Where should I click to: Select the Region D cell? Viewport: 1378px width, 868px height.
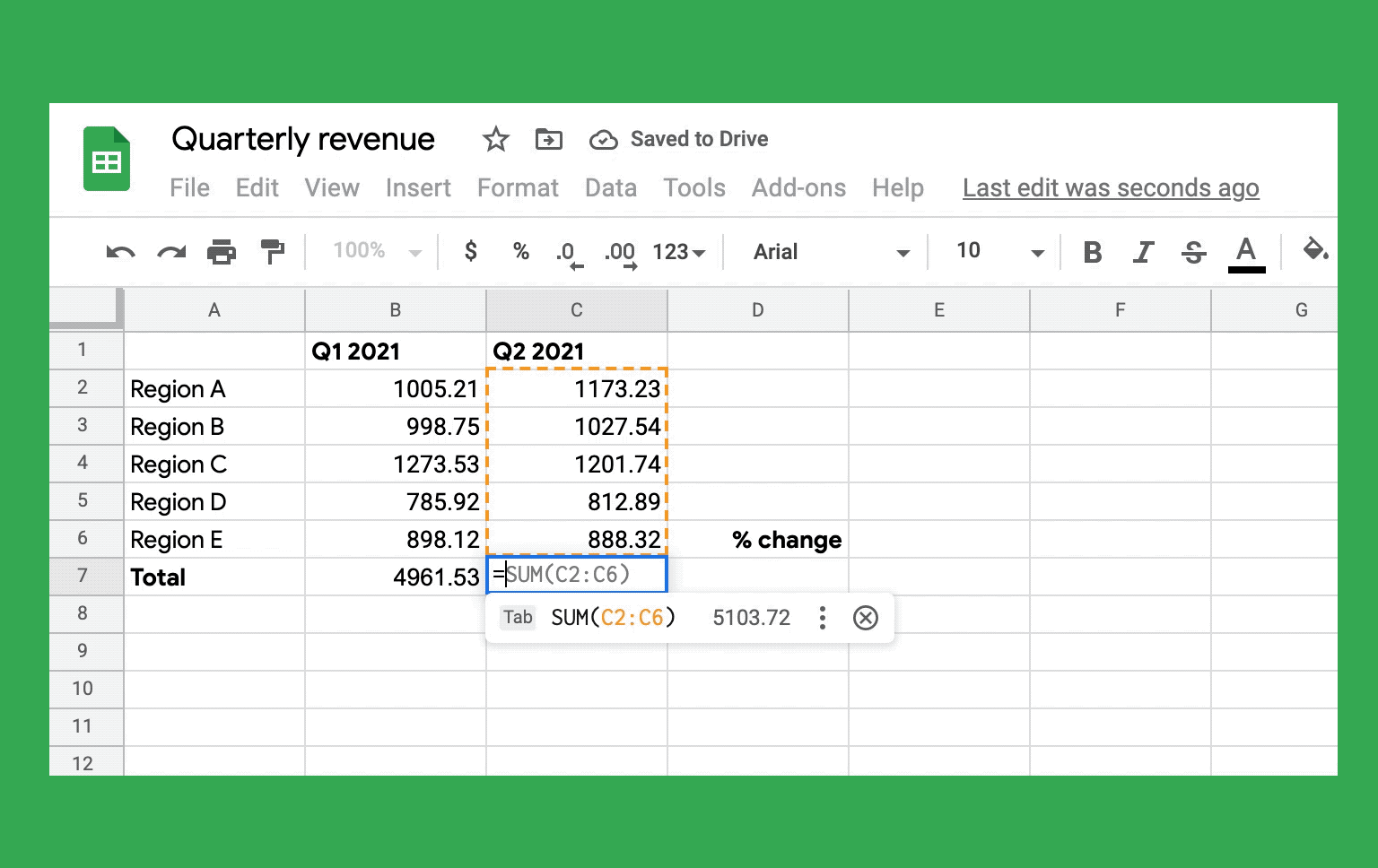pos(214,501)
